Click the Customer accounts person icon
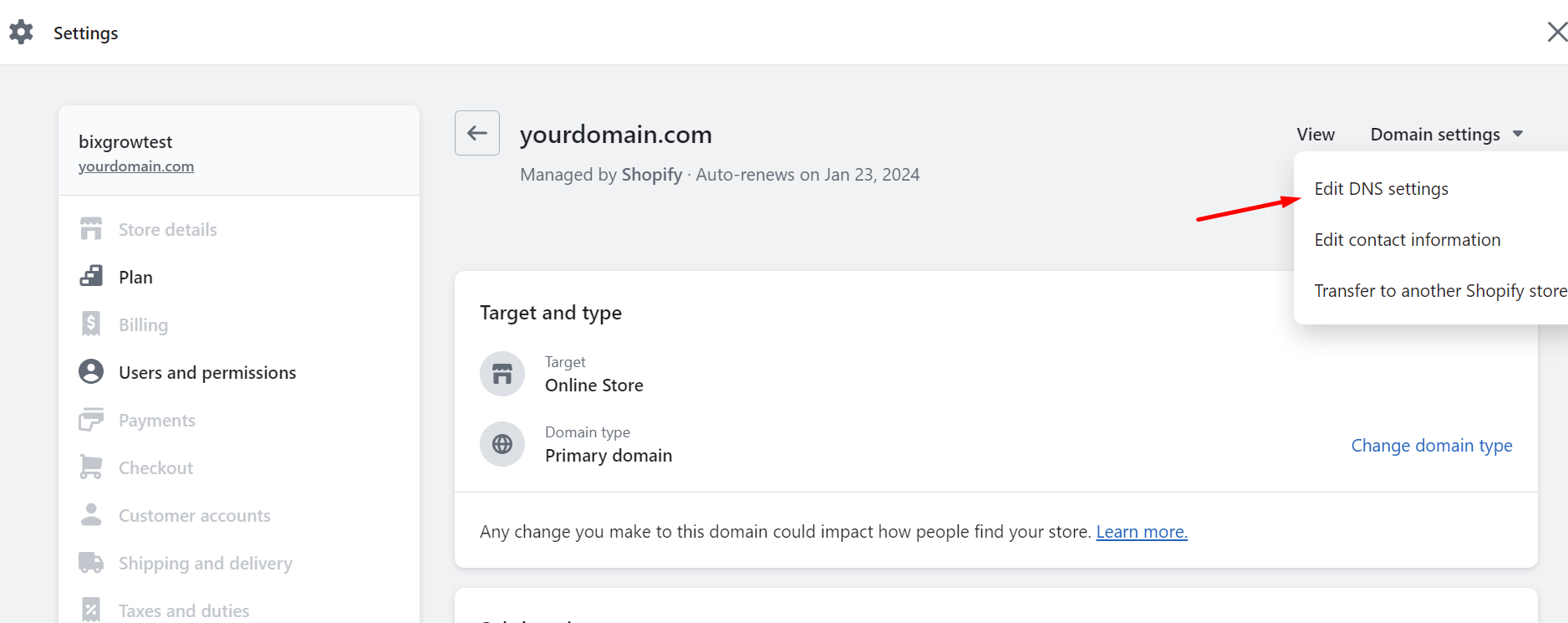Image resolution: width=1568 pixels, height=623 pixels. click(x=91, y=515)
